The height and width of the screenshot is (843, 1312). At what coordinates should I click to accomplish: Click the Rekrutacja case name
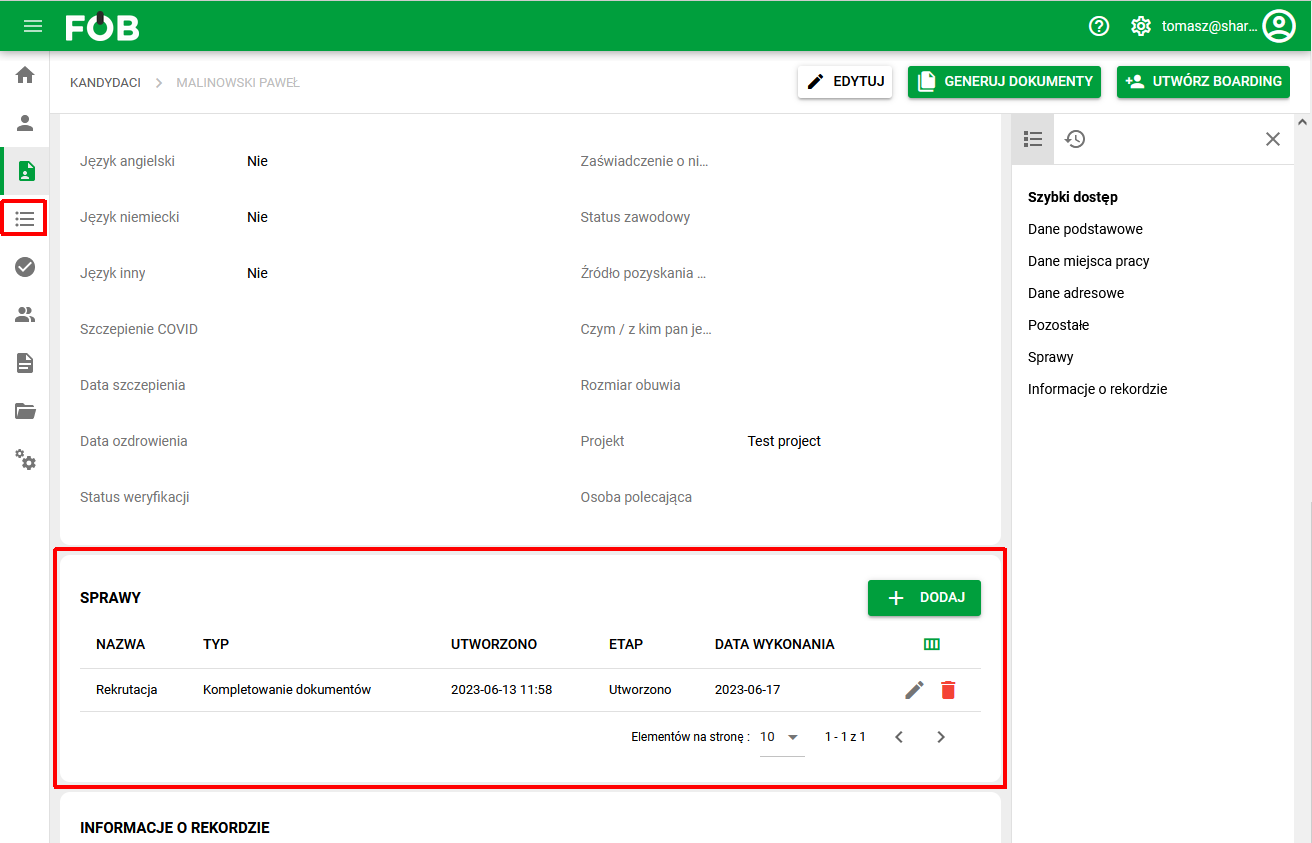[127, 690]
